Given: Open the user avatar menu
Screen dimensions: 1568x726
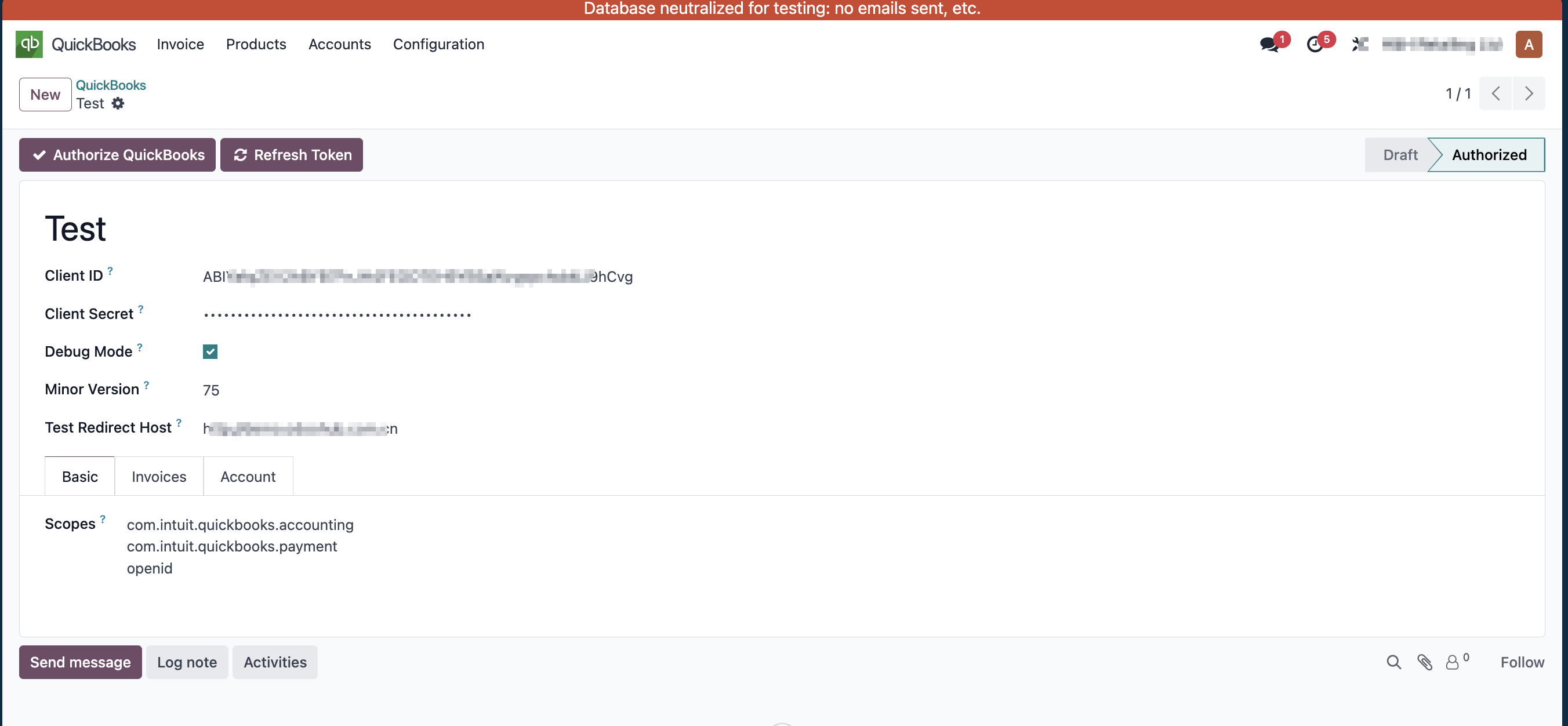Looking at the screenshot, I should click(1528, 45).
